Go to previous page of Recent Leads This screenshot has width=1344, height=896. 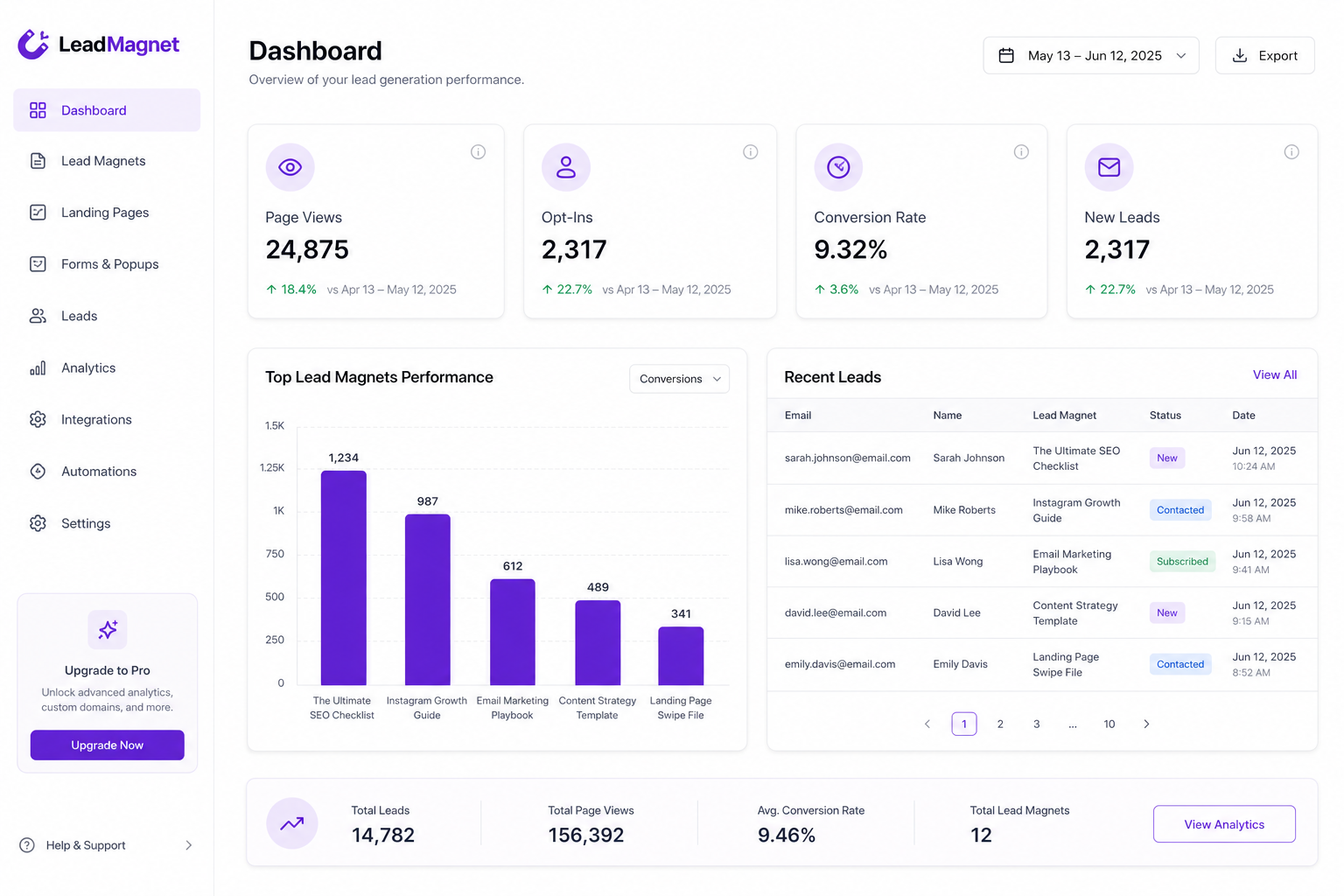tap(927, 724)
